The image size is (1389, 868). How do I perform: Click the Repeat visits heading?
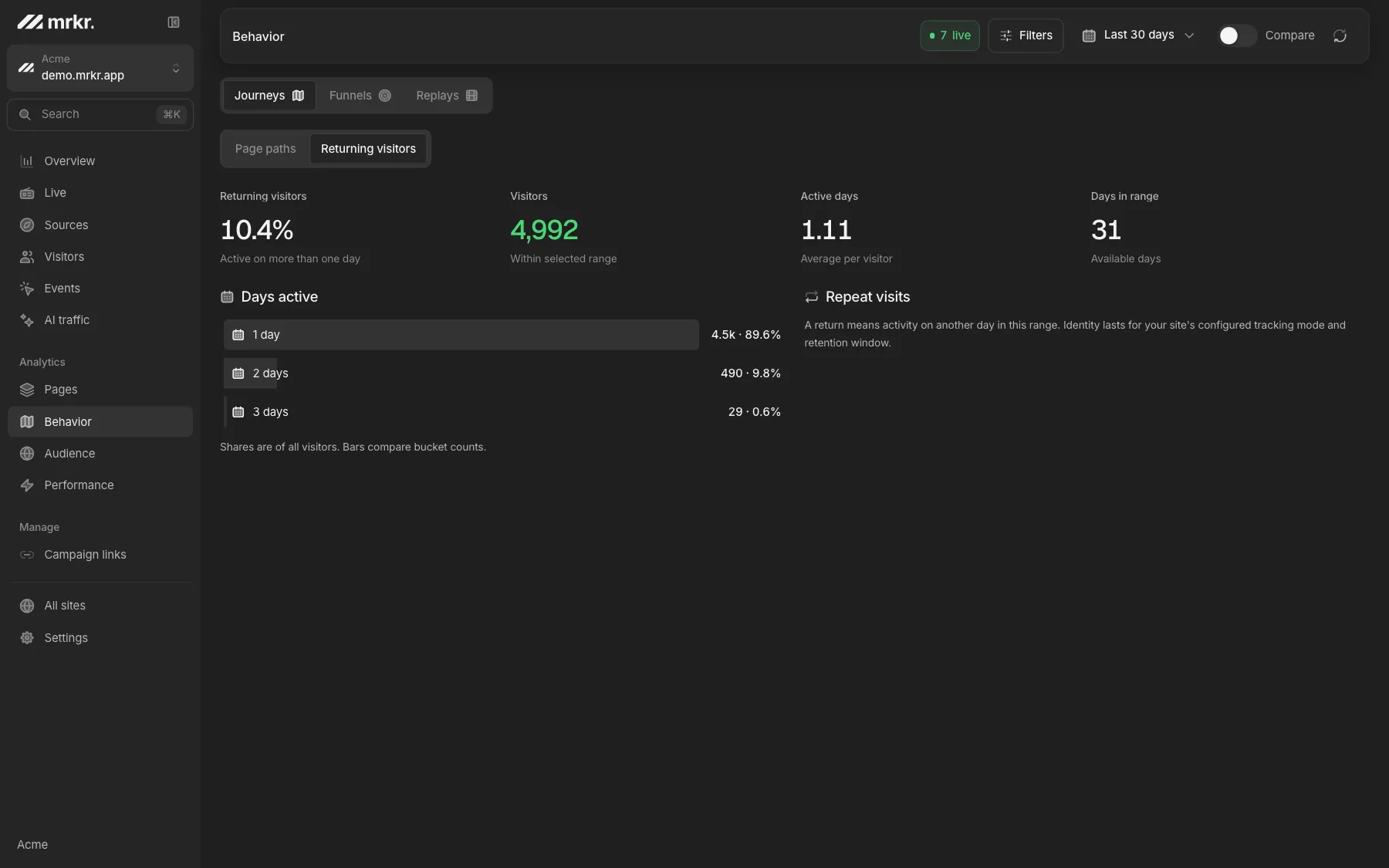[867, 297]
